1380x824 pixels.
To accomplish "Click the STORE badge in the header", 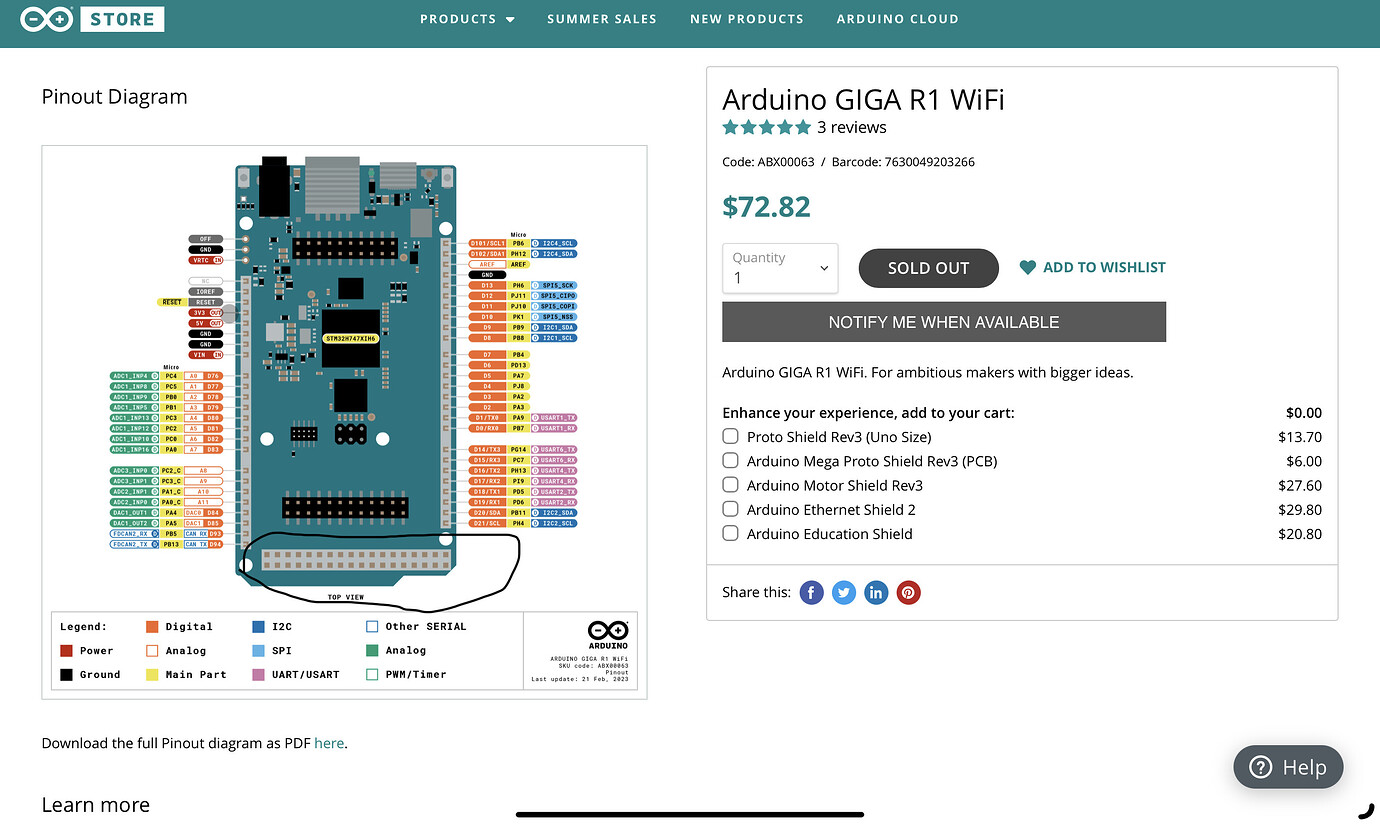I will tap(122, 18).
